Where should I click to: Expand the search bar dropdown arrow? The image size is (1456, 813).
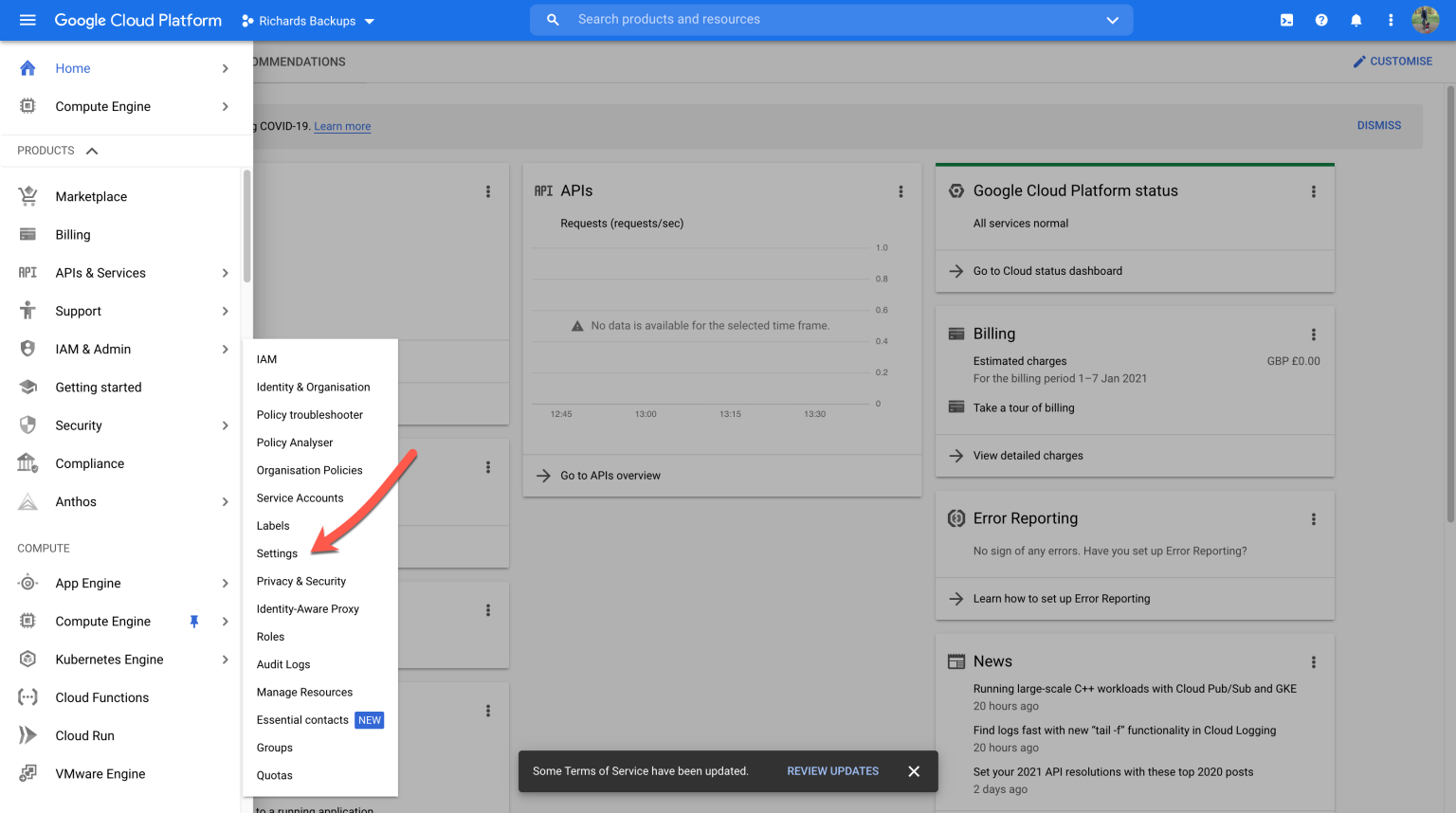1112,20
